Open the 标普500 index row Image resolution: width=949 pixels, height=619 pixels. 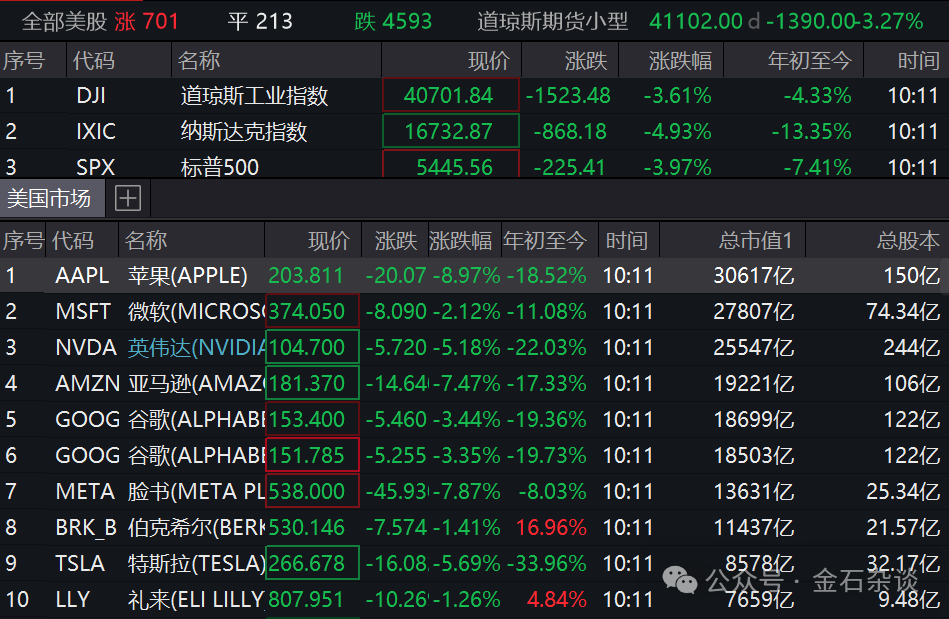coord(220,167)
